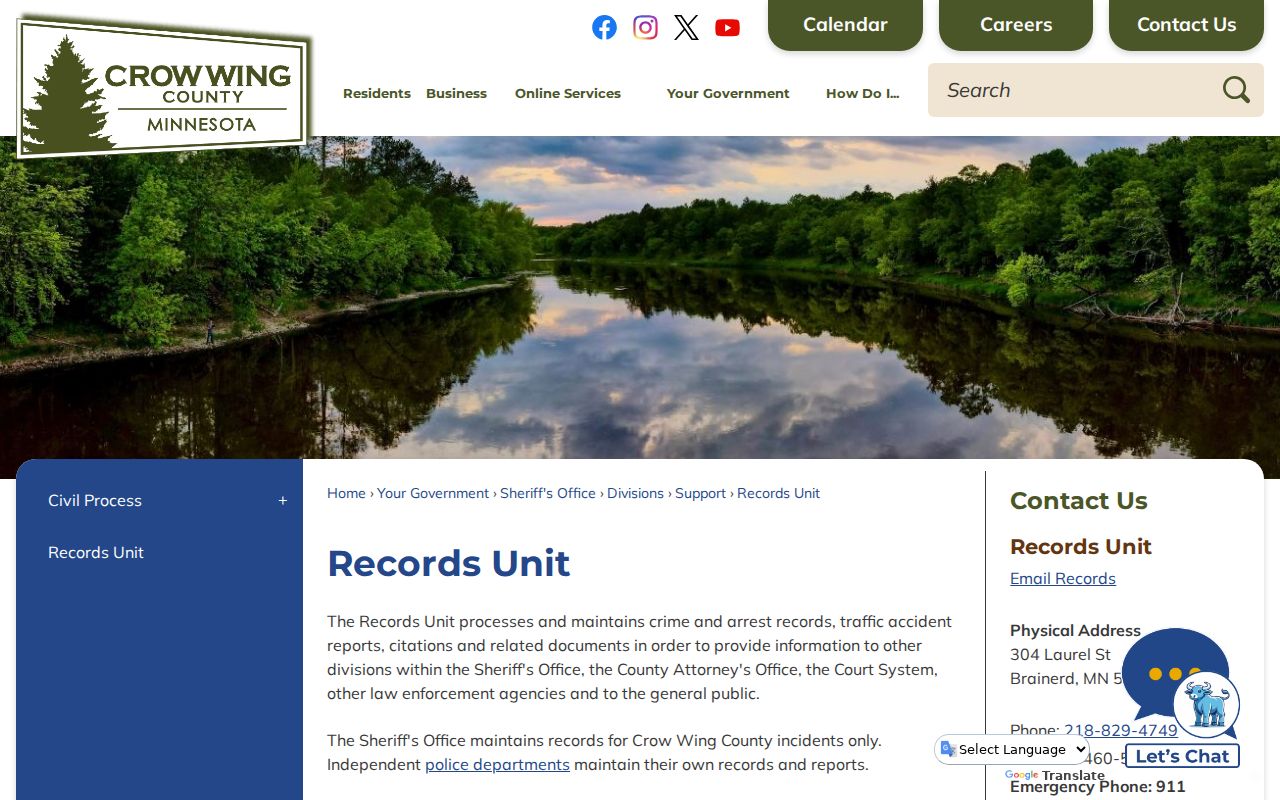Viewport: 1280px width, 800px height.
Task: Click the Email Records link
Action: [1063, 579]
